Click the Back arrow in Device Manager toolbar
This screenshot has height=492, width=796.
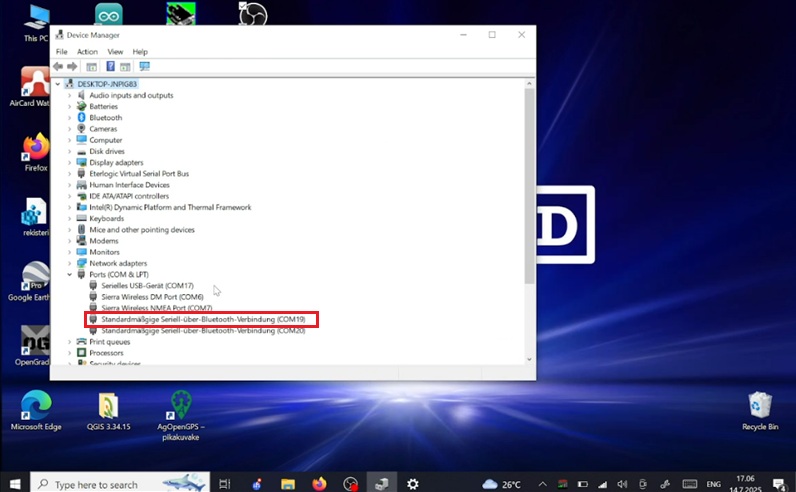pos(59,66)
